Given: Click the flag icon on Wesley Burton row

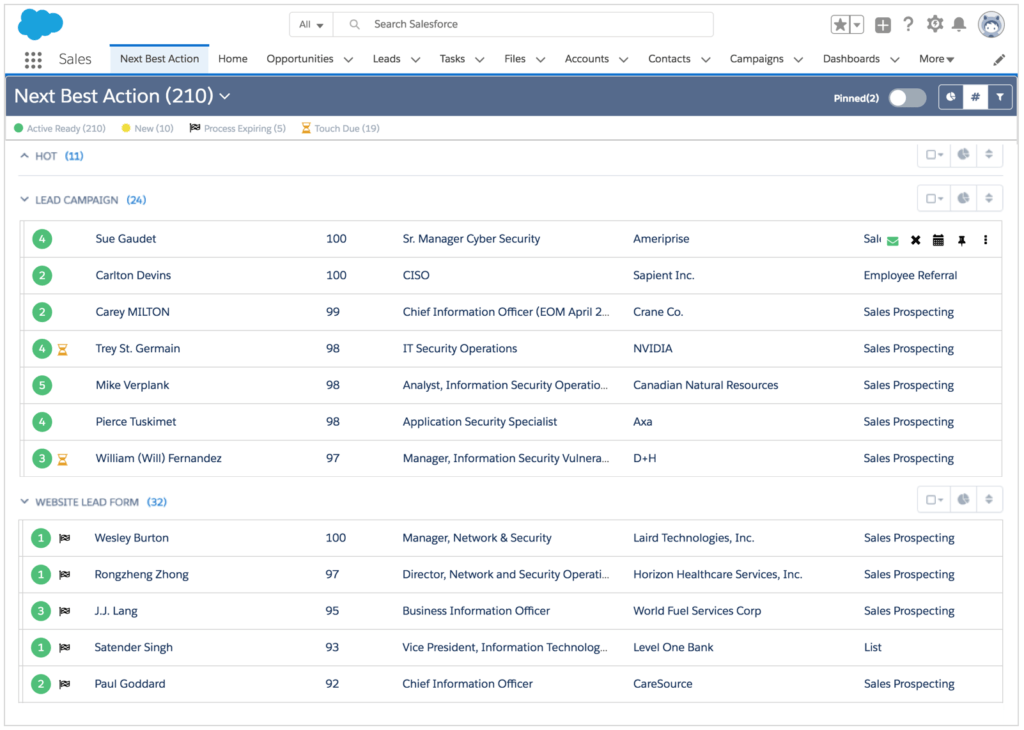Looking at the screenshot, I should pos(65,539).
